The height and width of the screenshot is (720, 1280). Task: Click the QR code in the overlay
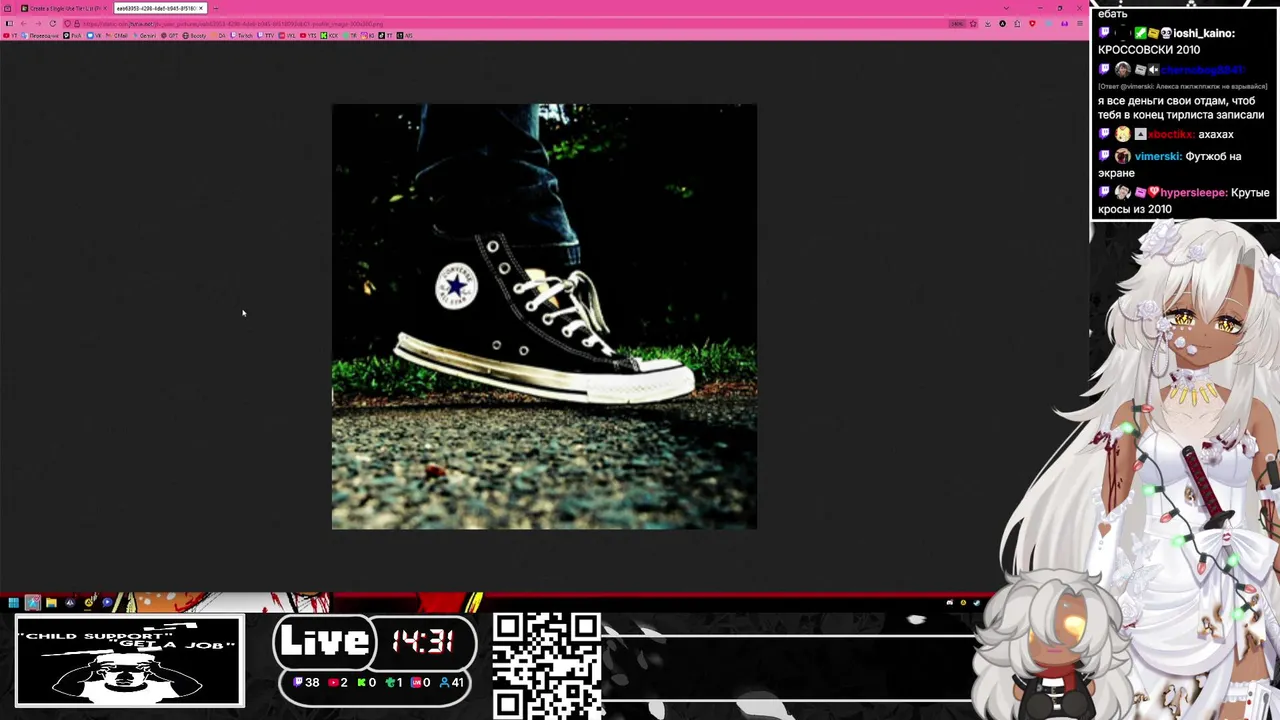[546, 664]
